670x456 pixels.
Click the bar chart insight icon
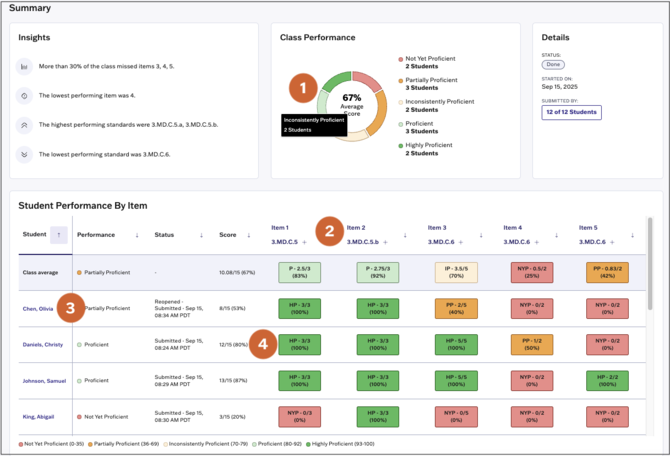[24, 67]
